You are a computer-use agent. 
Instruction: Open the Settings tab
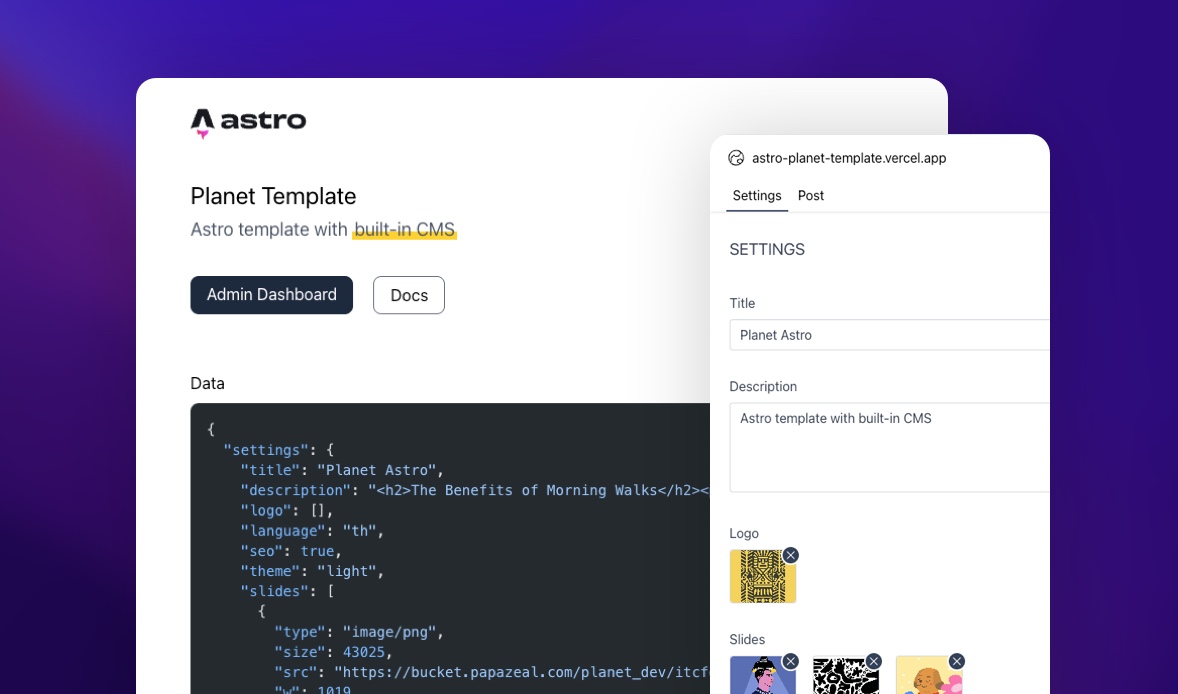point(757,196)
